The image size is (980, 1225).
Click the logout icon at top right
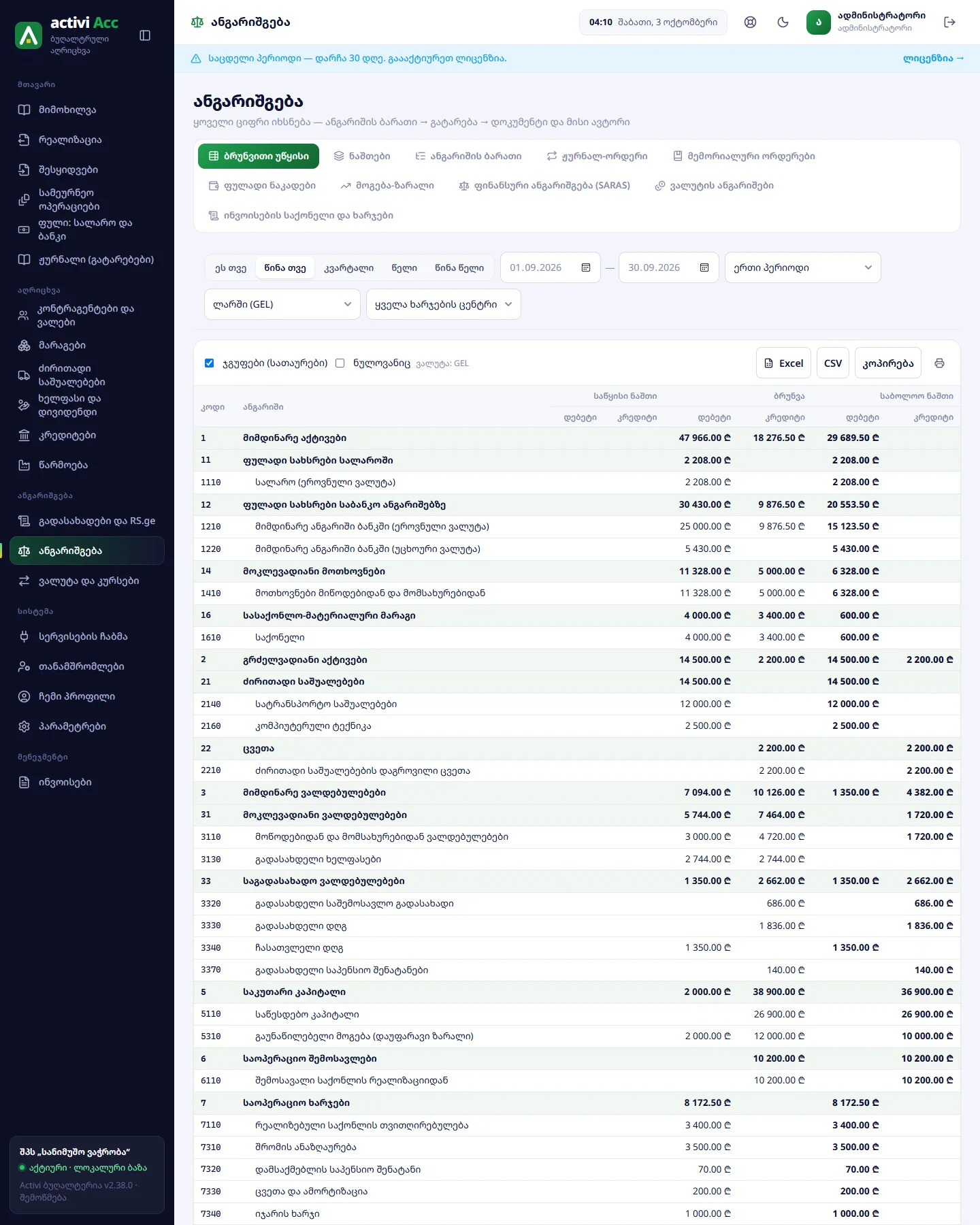tap(950, 22)
